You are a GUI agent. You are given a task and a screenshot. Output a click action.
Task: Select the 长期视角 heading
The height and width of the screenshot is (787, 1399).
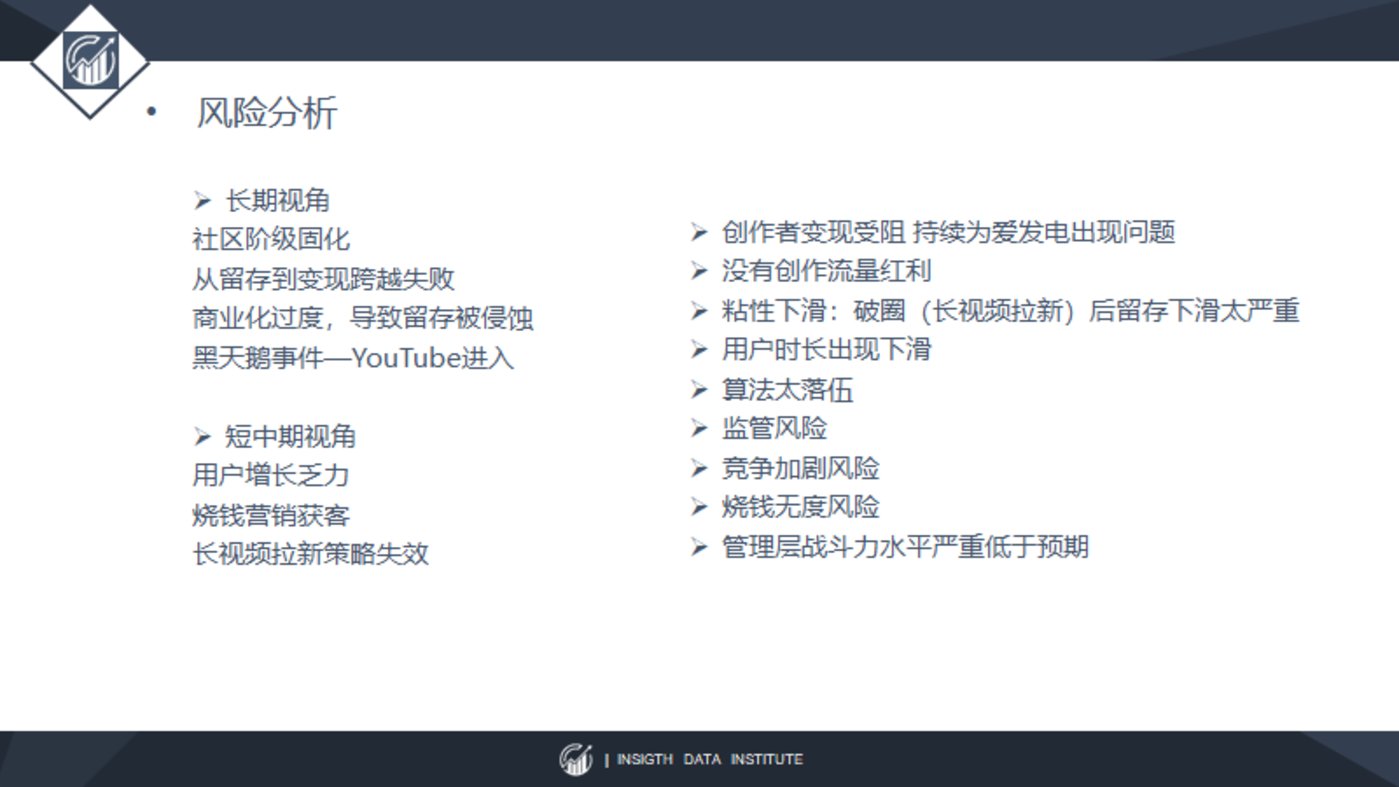click(276, 200)
